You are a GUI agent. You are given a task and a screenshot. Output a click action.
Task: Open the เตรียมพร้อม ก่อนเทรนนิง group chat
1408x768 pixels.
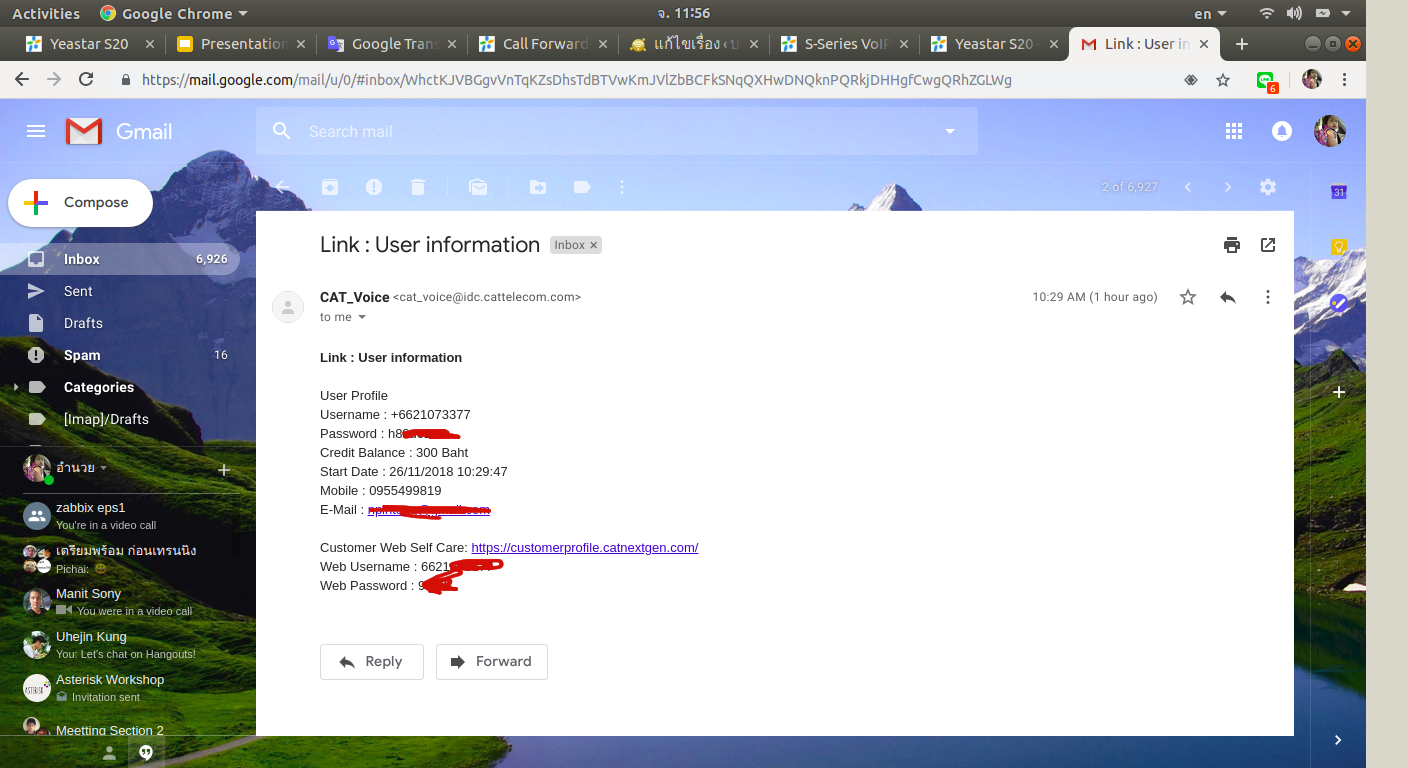[x=120, y=558]
